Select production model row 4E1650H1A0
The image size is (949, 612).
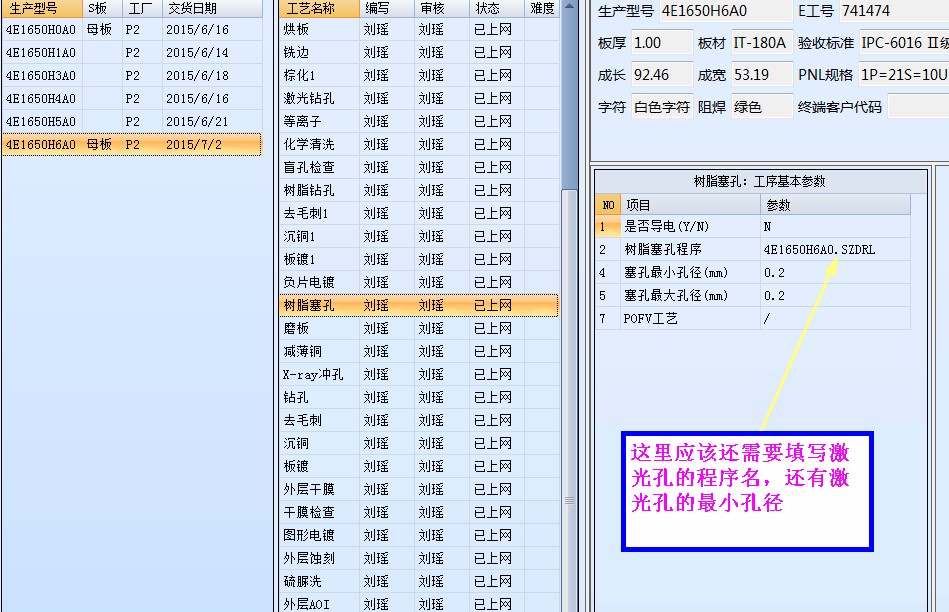click(x=132, y=53)
